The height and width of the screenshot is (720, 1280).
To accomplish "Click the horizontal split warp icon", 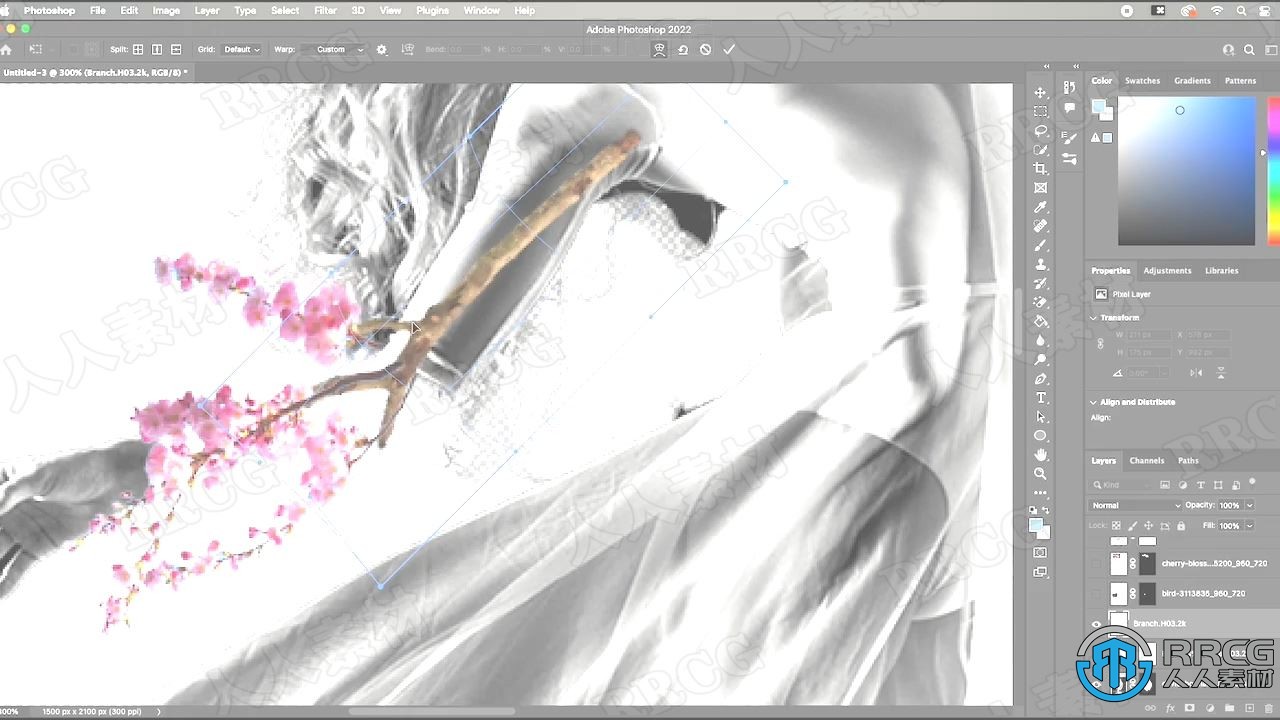I will [176, 49].
